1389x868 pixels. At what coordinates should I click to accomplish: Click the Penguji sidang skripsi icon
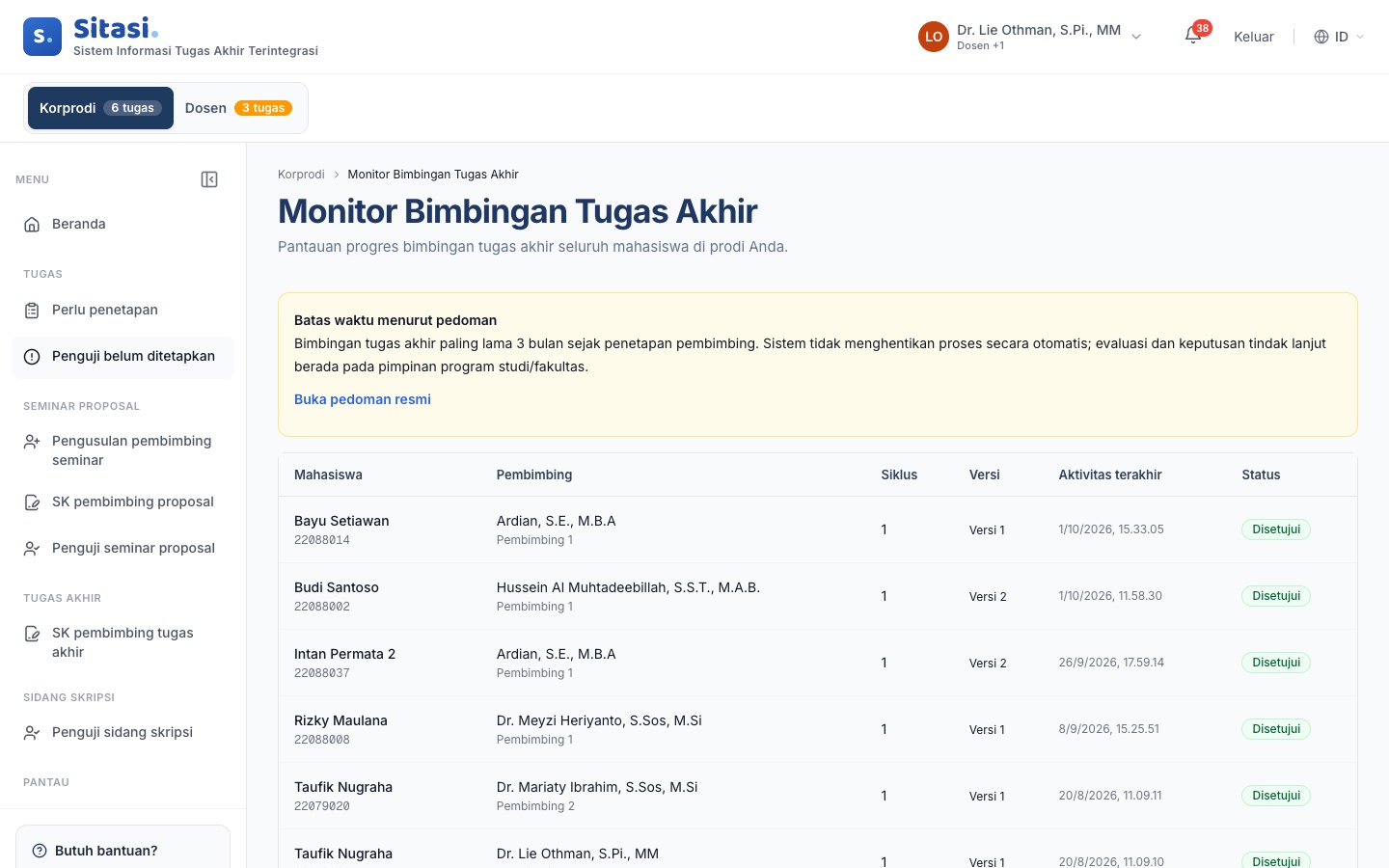coord(32,733)
